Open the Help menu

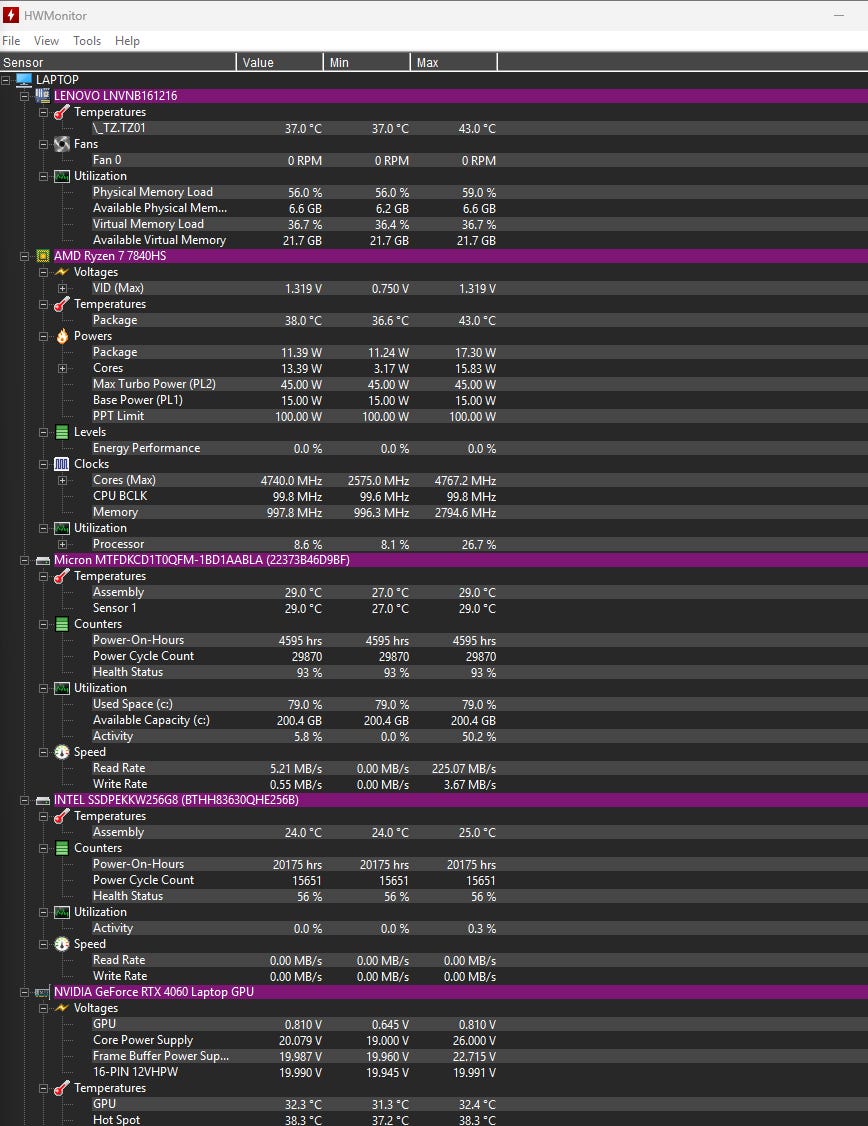[127, 41]
